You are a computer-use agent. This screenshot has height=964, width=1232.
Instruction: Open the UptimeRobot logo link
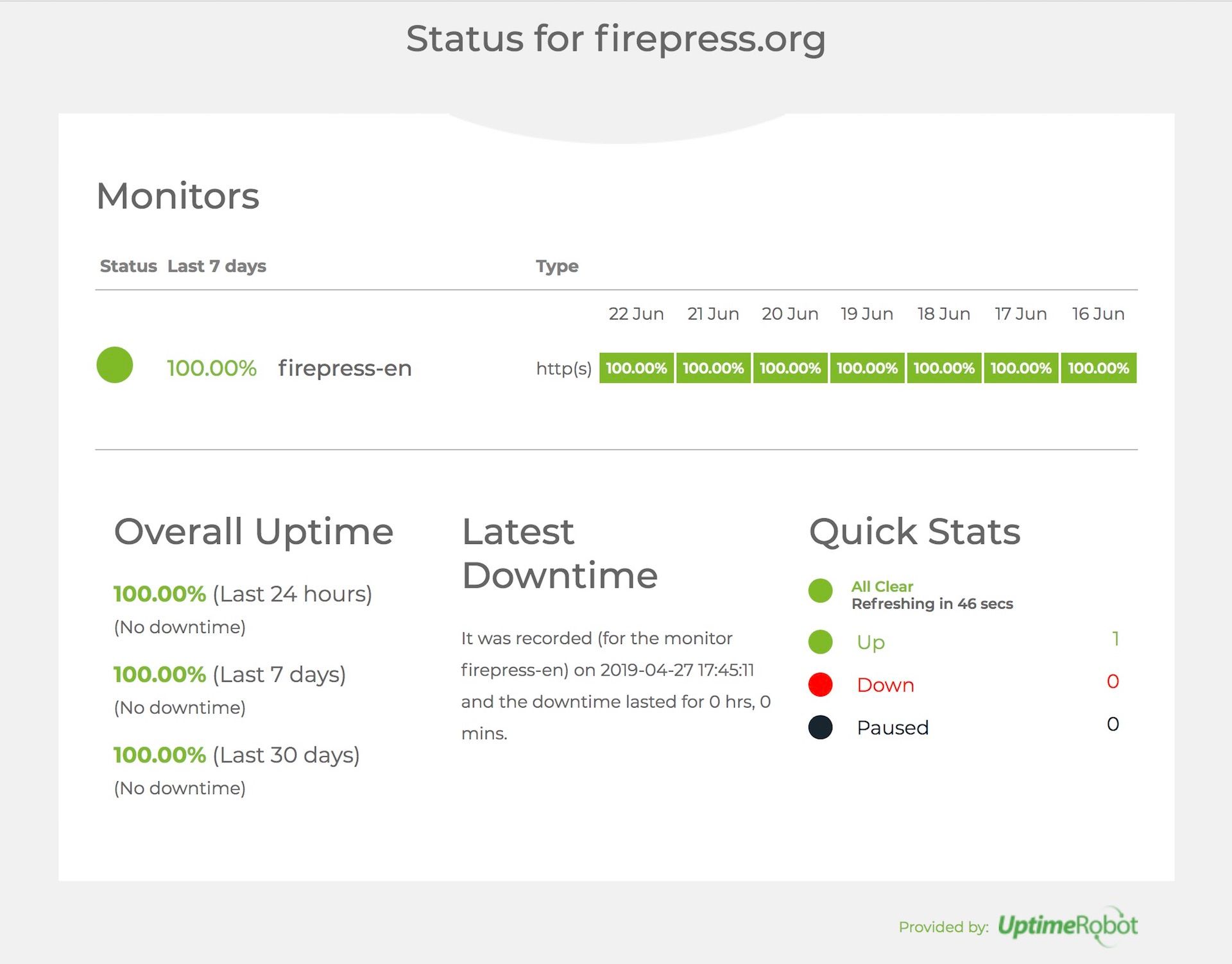click(1068, 926)
